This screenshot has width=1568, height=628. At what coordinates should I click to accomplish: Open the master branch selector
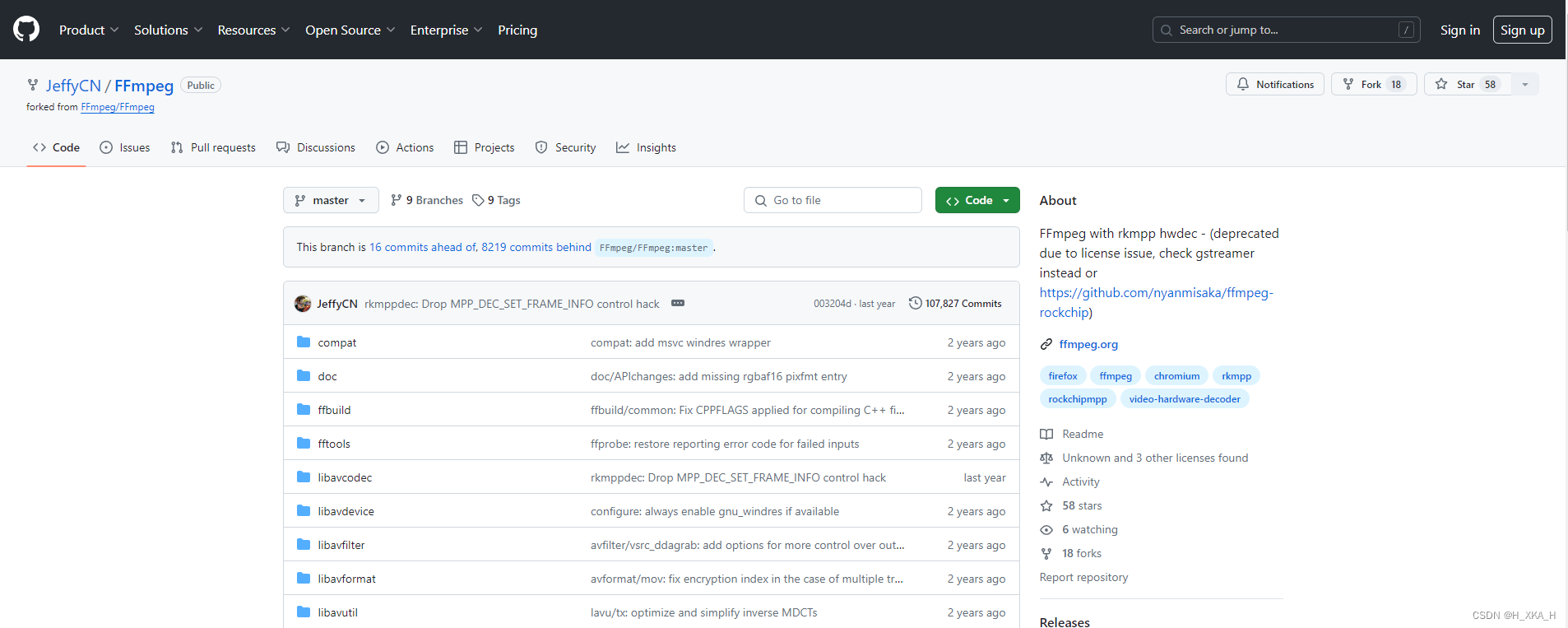pos(331,200)
